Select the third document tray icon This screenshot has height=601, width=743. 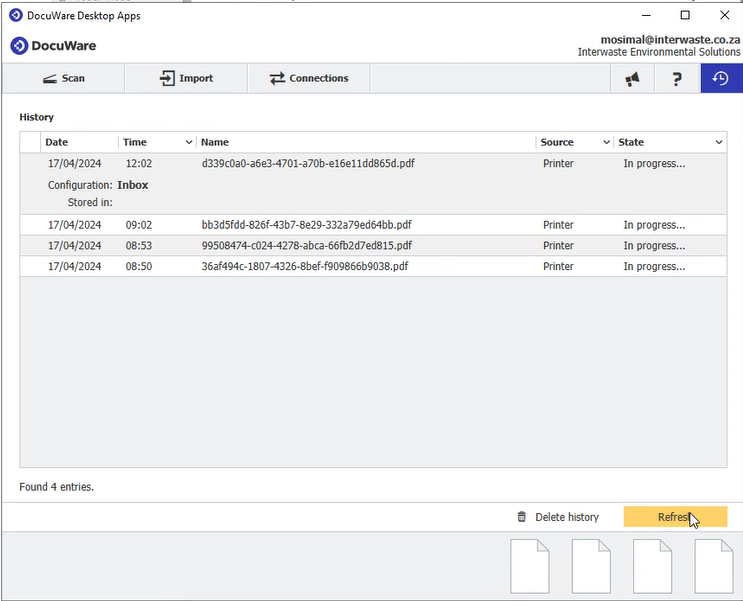point(652,566)
